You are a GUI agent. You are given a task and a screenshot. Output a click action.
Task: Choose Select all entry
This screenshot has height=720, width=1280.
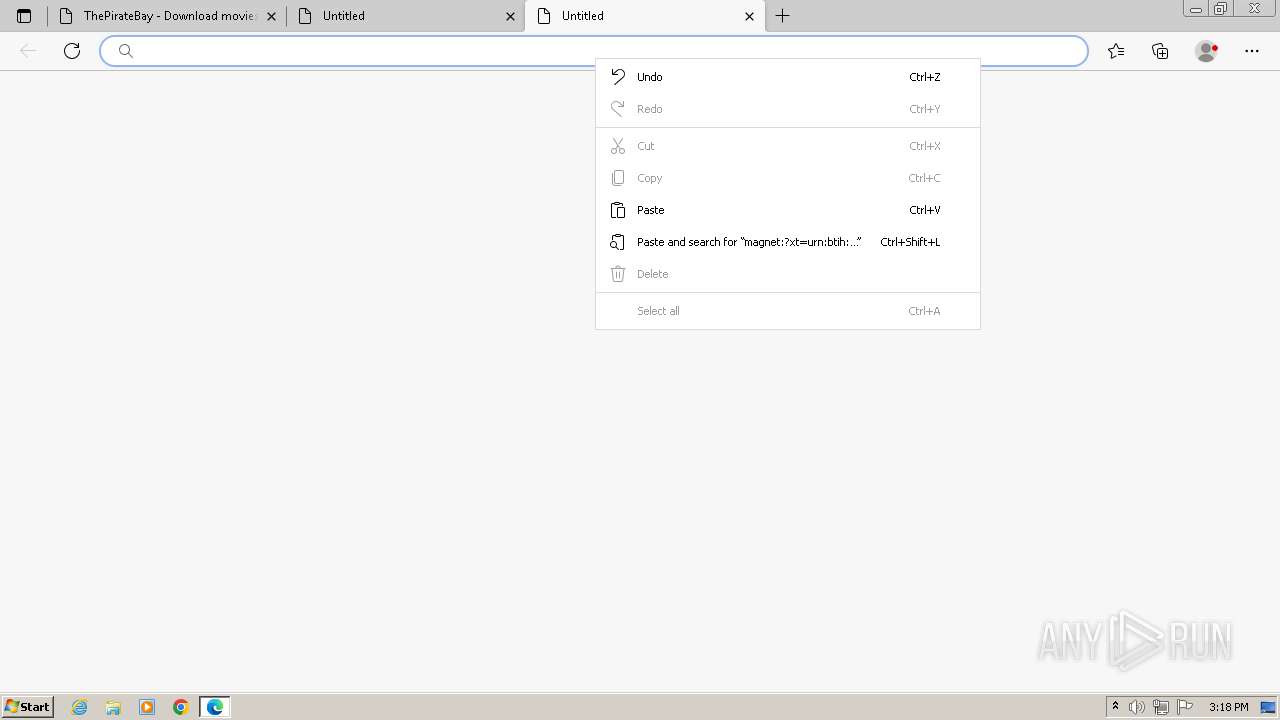(787, 311)
